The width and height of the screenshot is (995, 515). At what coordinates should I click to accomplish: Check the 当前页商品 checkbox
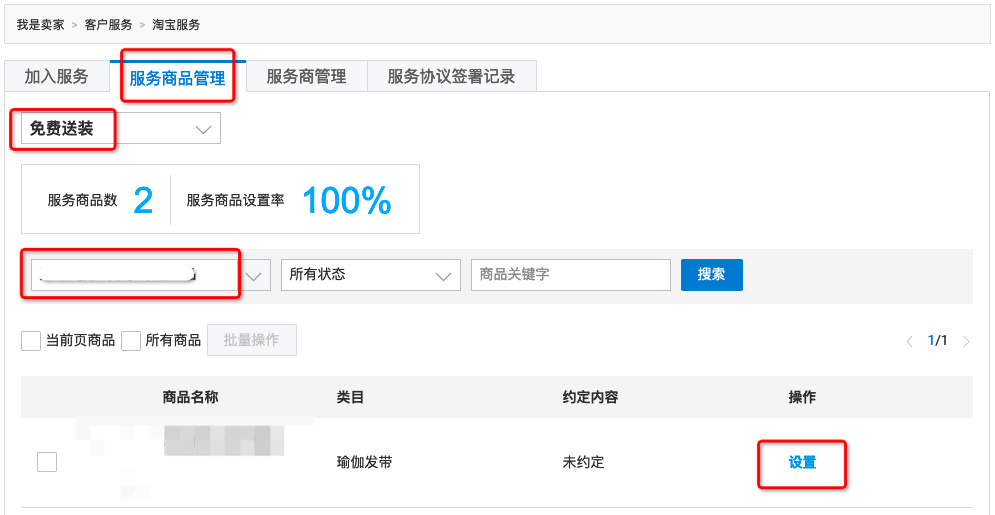(x=31, y=341)
